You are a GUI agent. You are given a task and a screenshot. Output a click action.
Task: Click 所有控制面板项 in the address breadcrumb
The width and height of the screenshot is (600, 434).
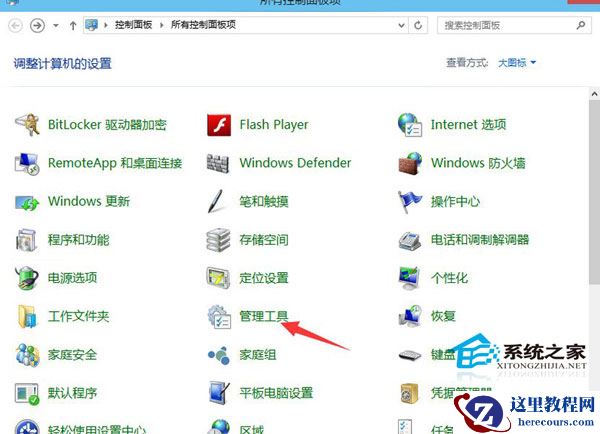point(203,25)
